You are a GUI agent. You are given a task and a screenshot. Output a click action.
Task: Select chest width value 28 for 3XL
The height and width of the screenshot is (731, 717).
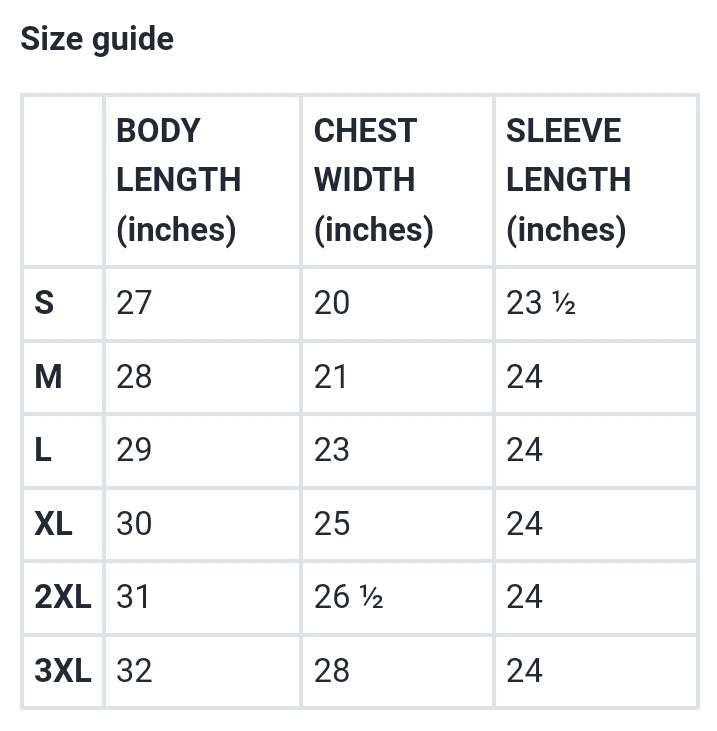(x=332, y=671)
